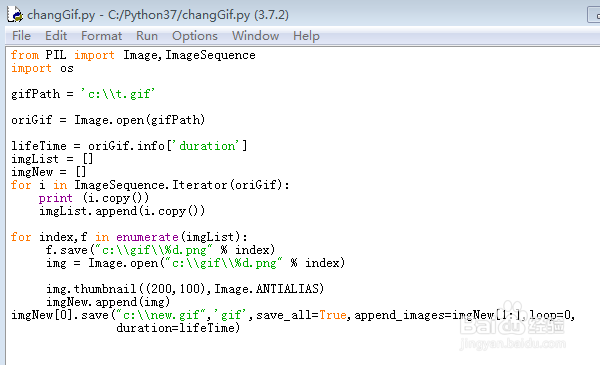Click the 'c:\\new.gif' string in save call
600x365 pixels.
(161, 315)
